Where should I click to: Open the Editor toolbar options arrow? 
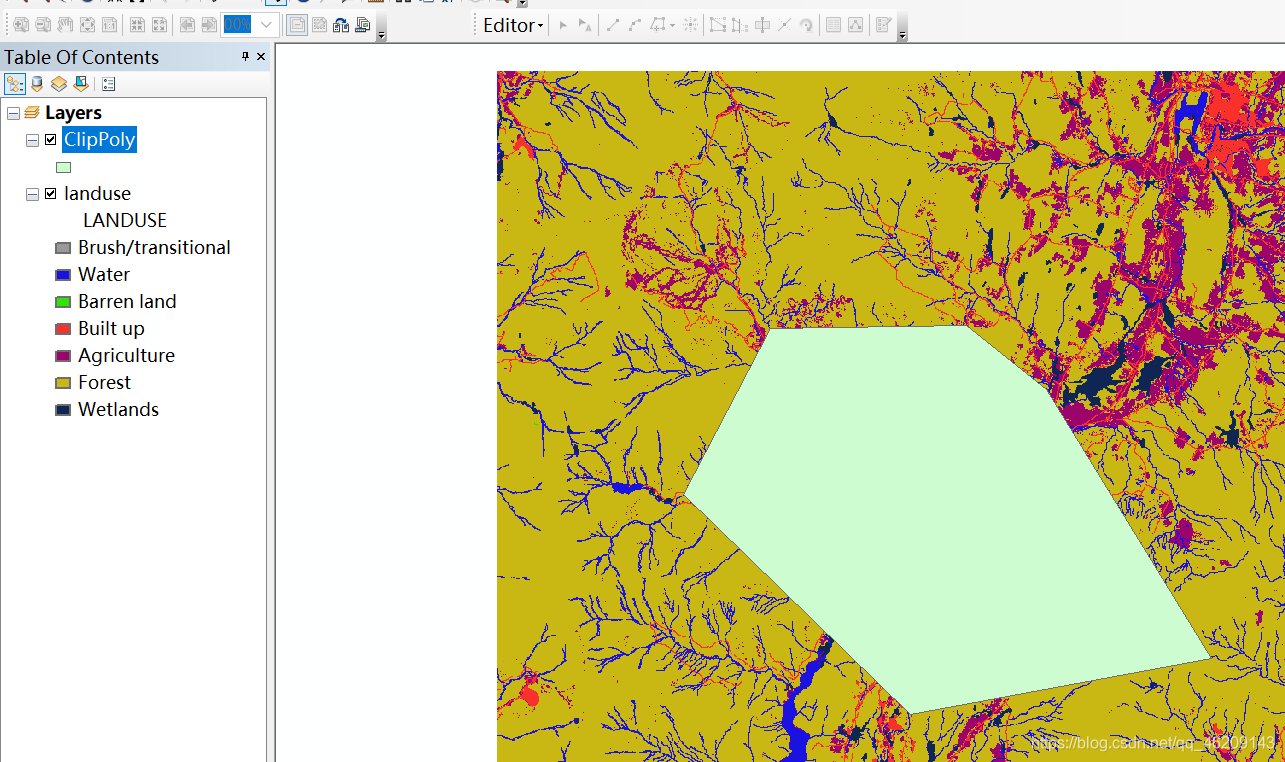tap(902, 35)
